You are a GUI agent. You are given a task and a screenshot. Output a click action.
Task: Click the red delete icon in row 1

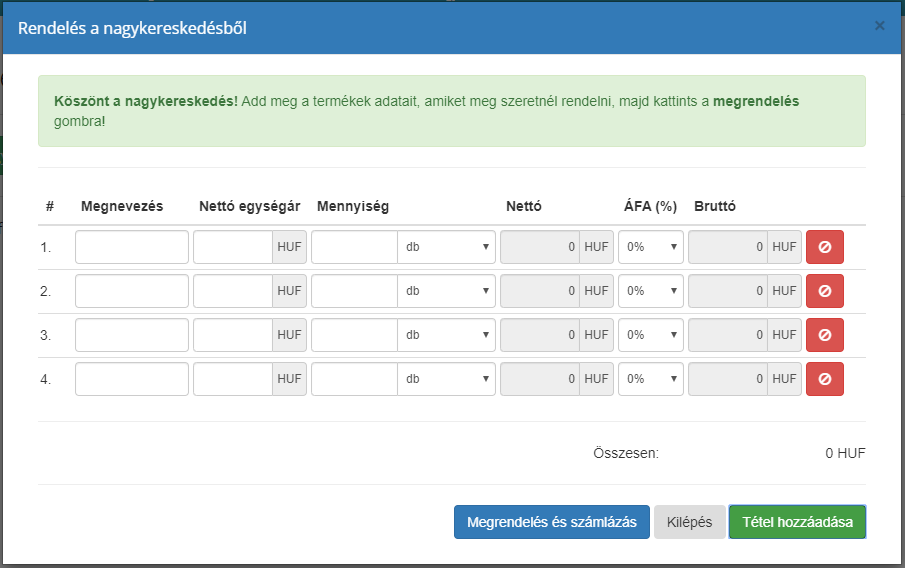coord(824,247)
